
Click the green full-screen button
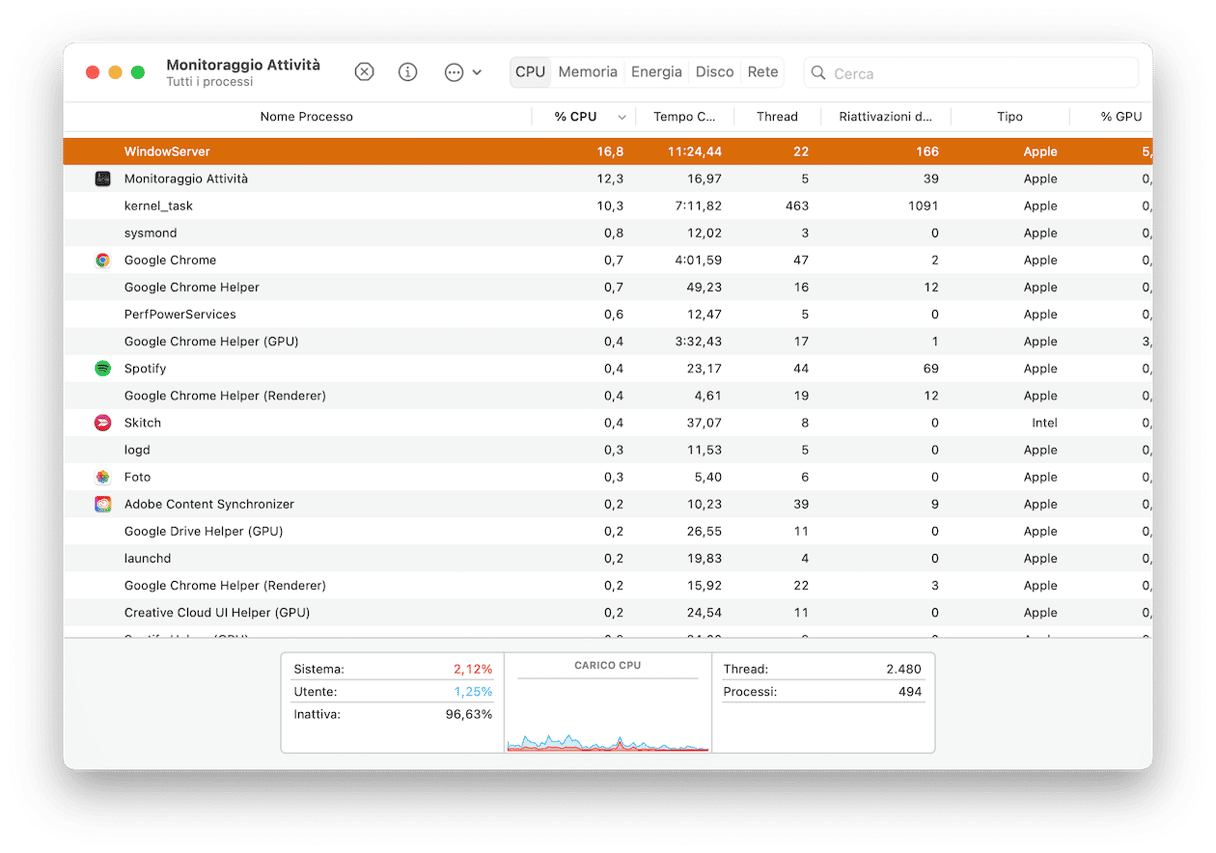coord(138,72)
